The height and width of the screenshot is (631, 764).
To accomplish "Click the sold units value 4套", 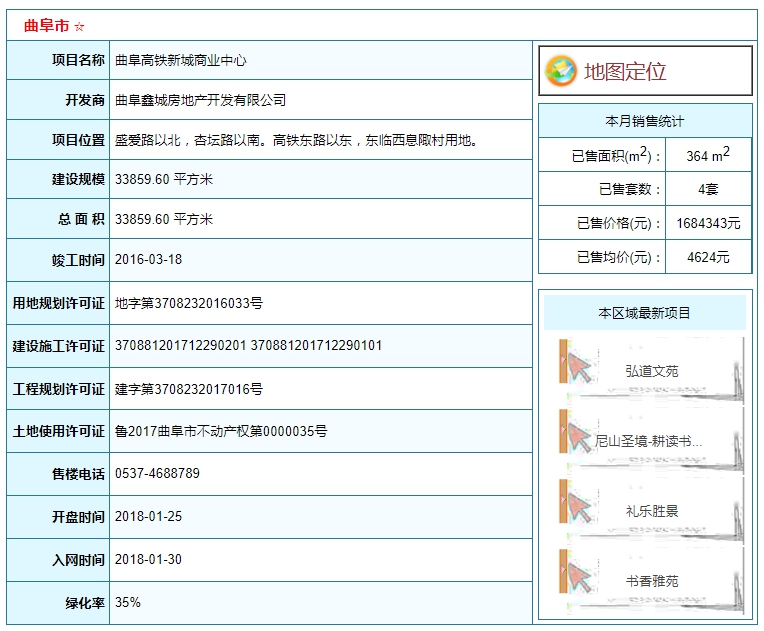I will click(x=708, y=189).
